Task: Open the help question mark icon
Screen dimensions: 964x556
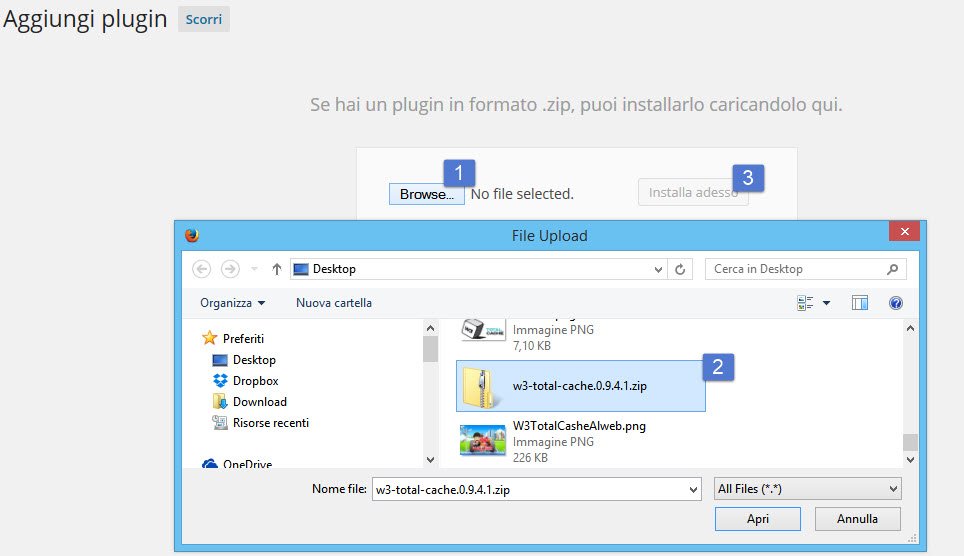Action: tap(896, 302)
